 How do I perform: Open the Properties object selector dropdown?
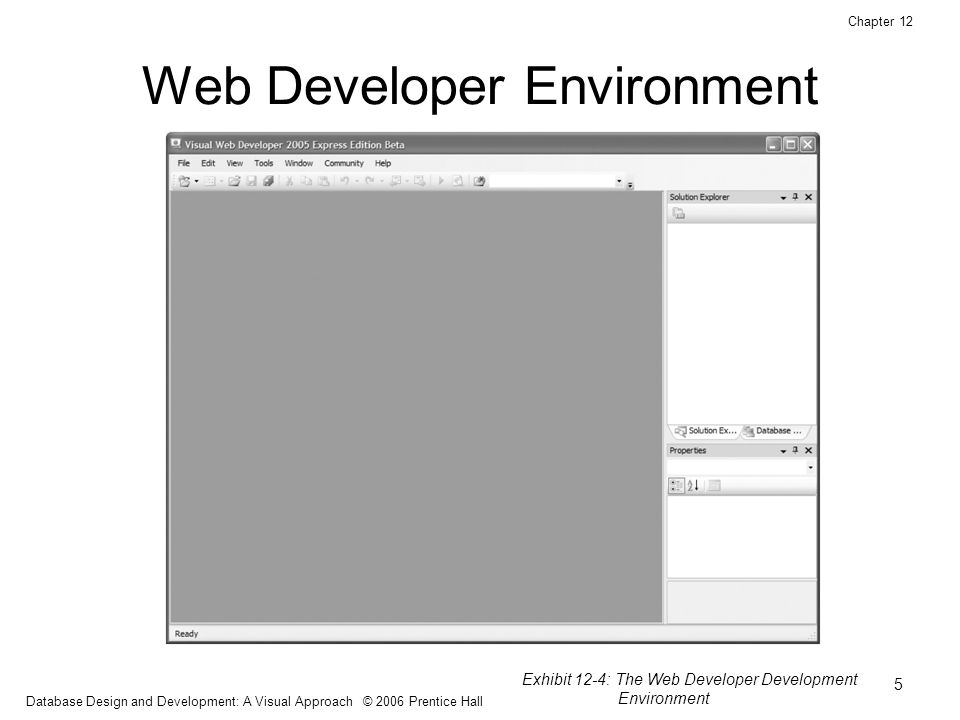pyautogui.click(x=810, y=468)
